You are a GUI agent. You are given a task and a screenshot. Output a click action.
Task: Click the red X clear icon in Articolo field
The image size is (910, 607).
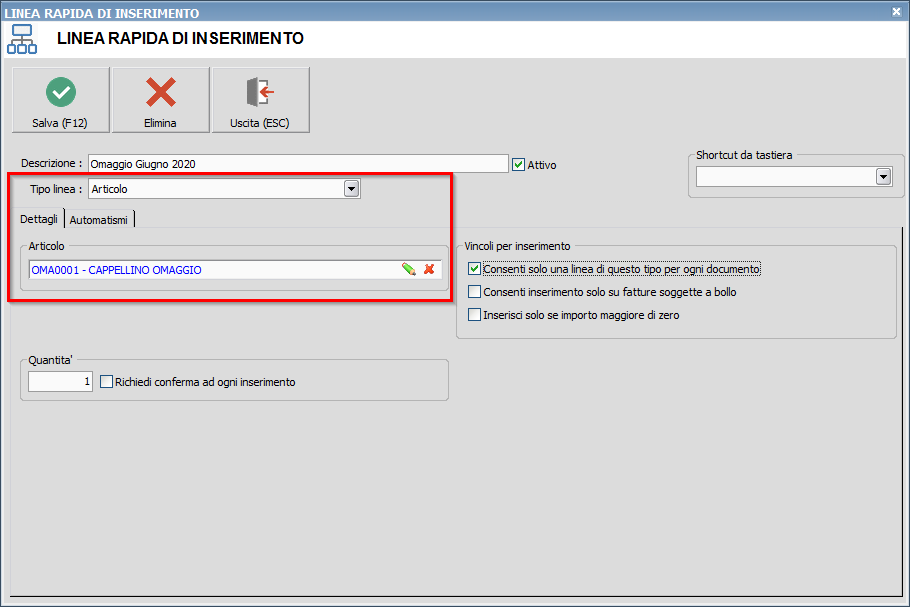429,269
